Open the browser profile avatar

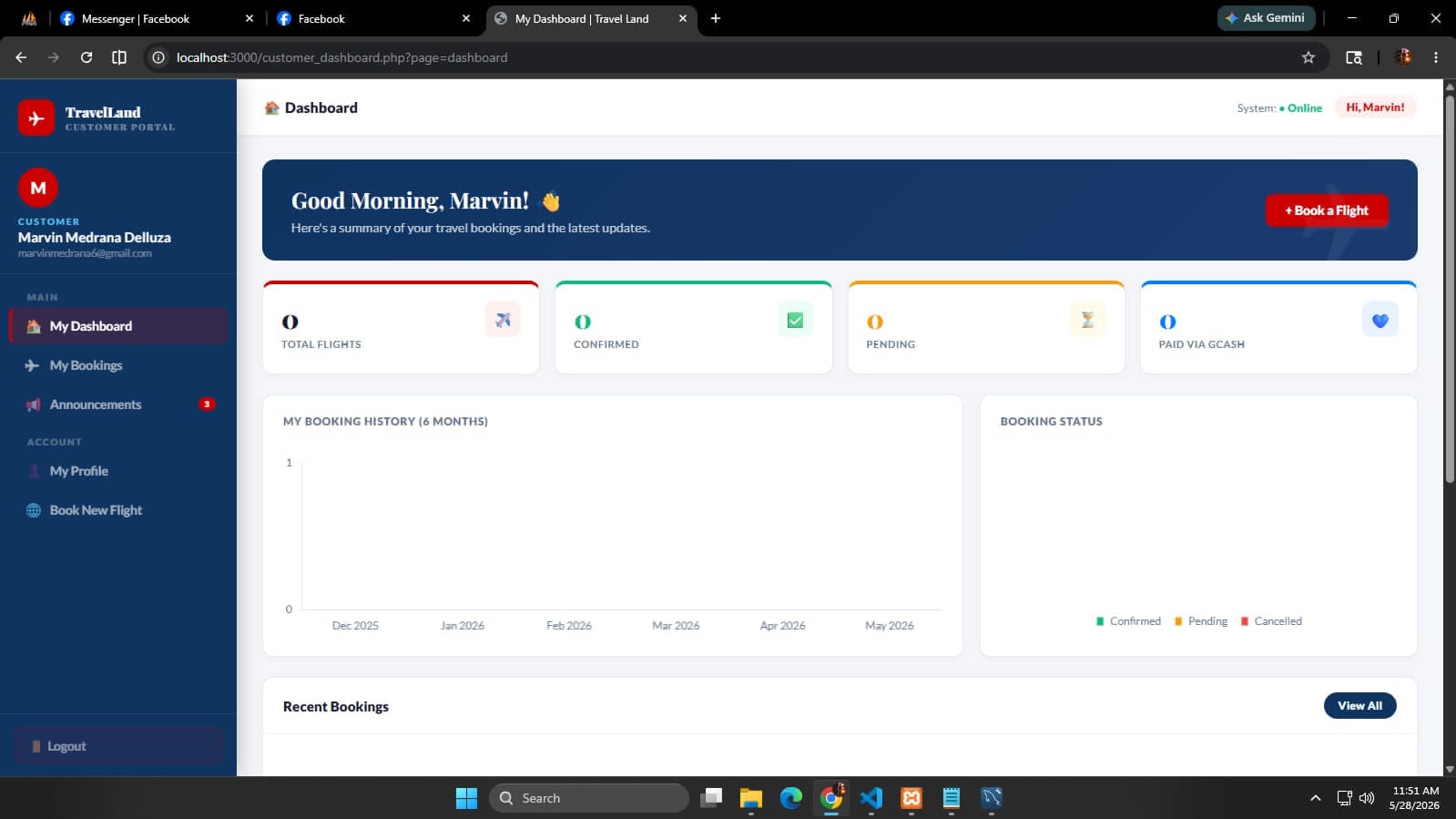[x=1403, y=57]
